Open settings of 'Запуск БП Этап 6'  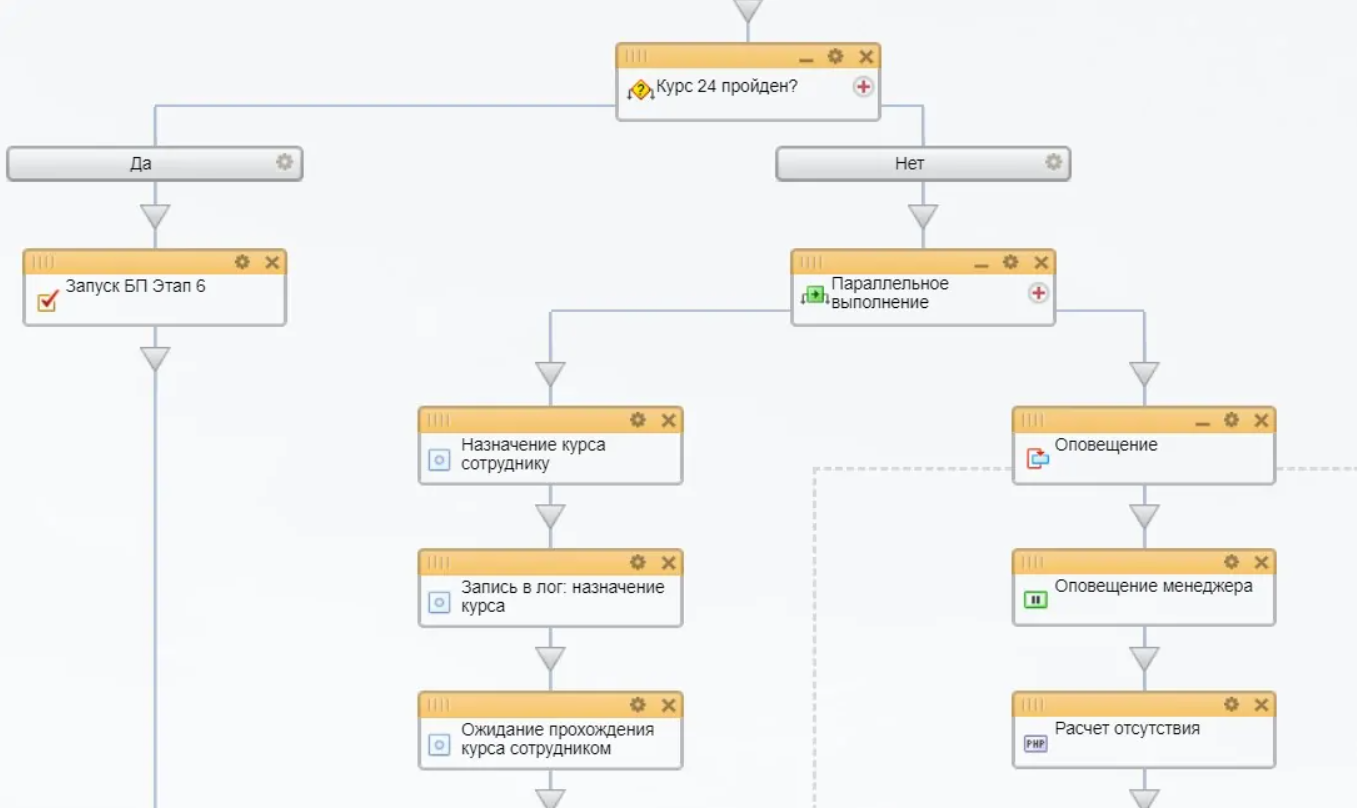click(x=242, y=262)
